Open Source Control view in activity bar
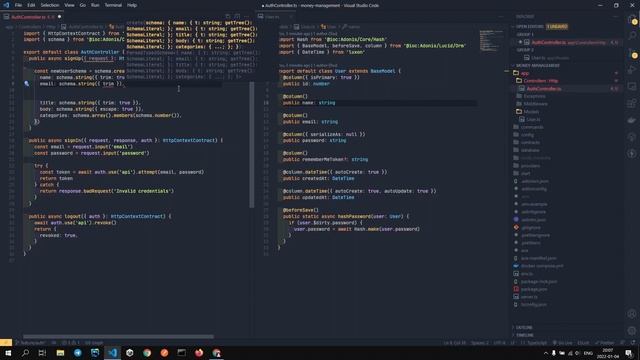 (632, 53)
